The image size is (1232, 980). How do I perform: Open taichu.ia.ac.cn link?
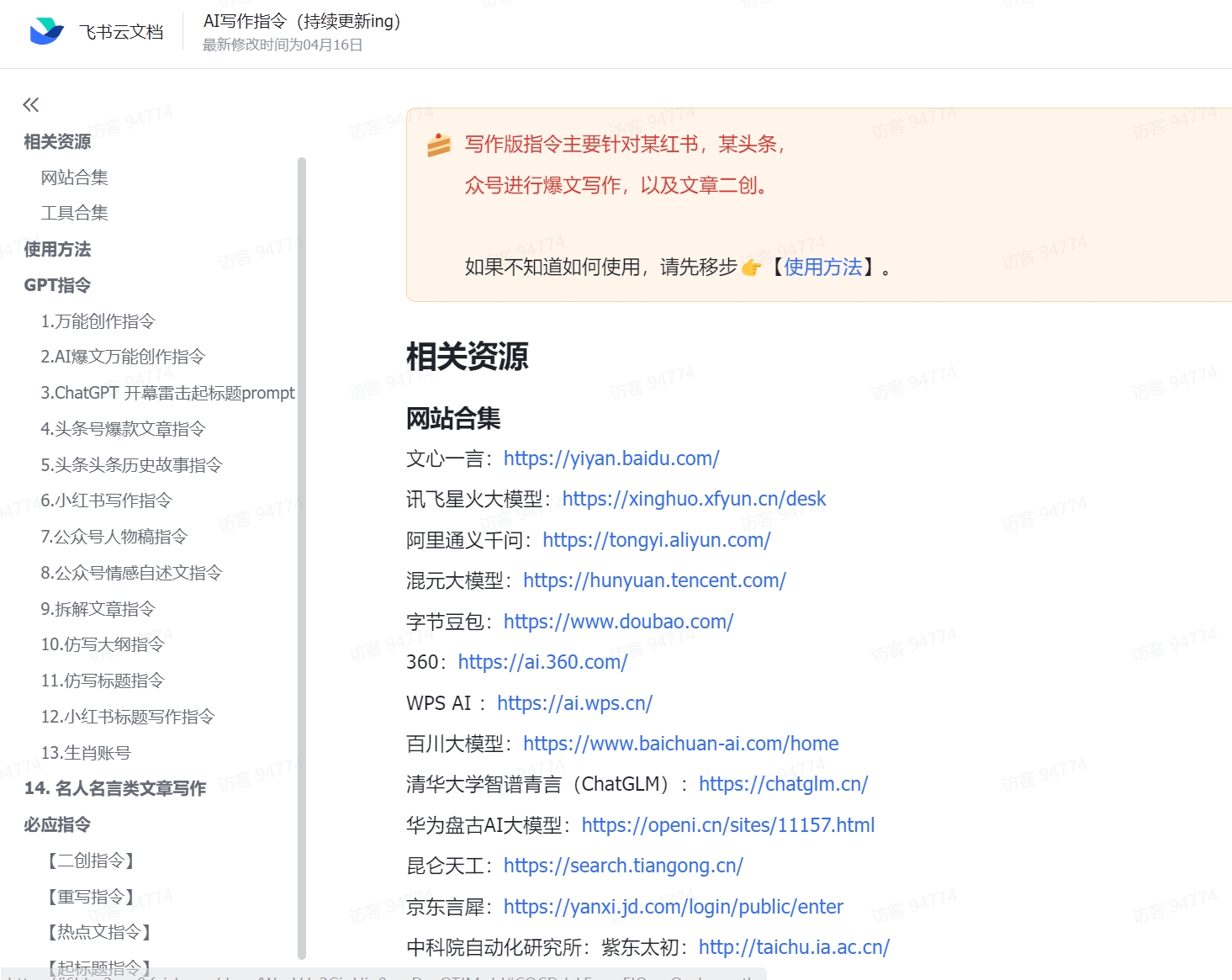tap(795, 947)
